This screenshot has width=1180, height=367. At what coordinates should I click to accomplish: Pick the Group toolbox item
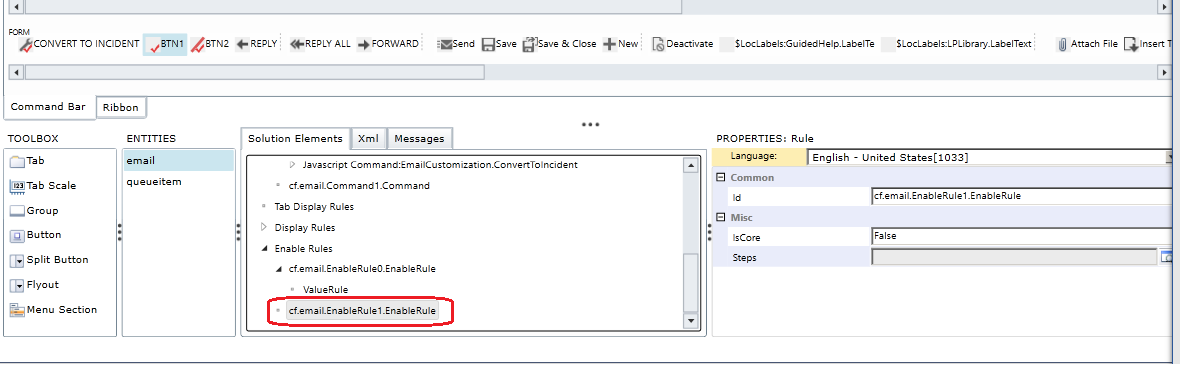[34, 211]
